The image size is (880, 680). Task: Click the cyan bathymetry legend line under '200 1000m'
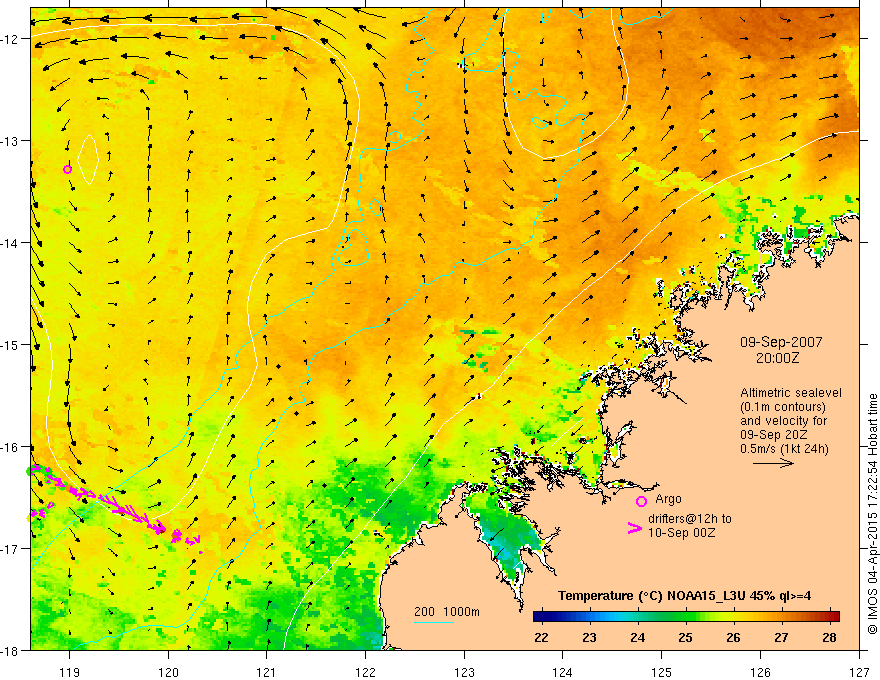[x=434, y=622]
